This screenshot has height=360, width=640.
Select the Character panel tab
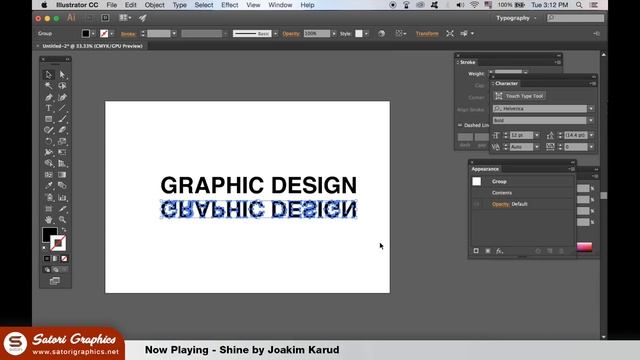506,83
